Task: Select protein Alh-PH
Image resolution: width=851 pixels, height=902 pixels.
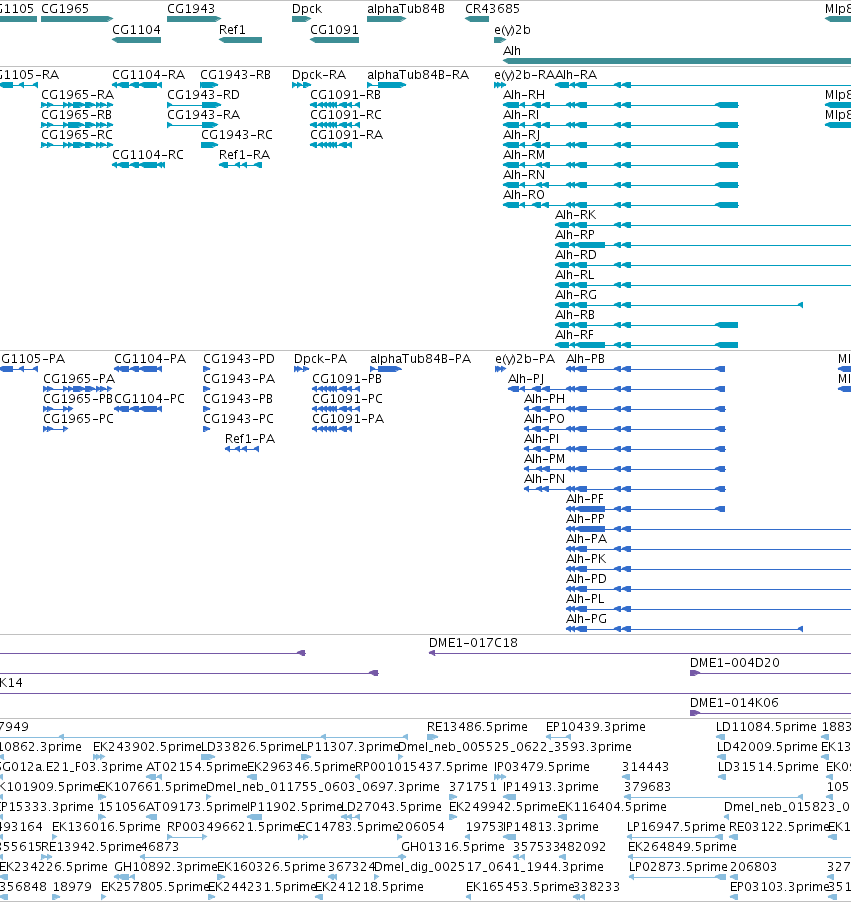Action: [x=624, y=409]
